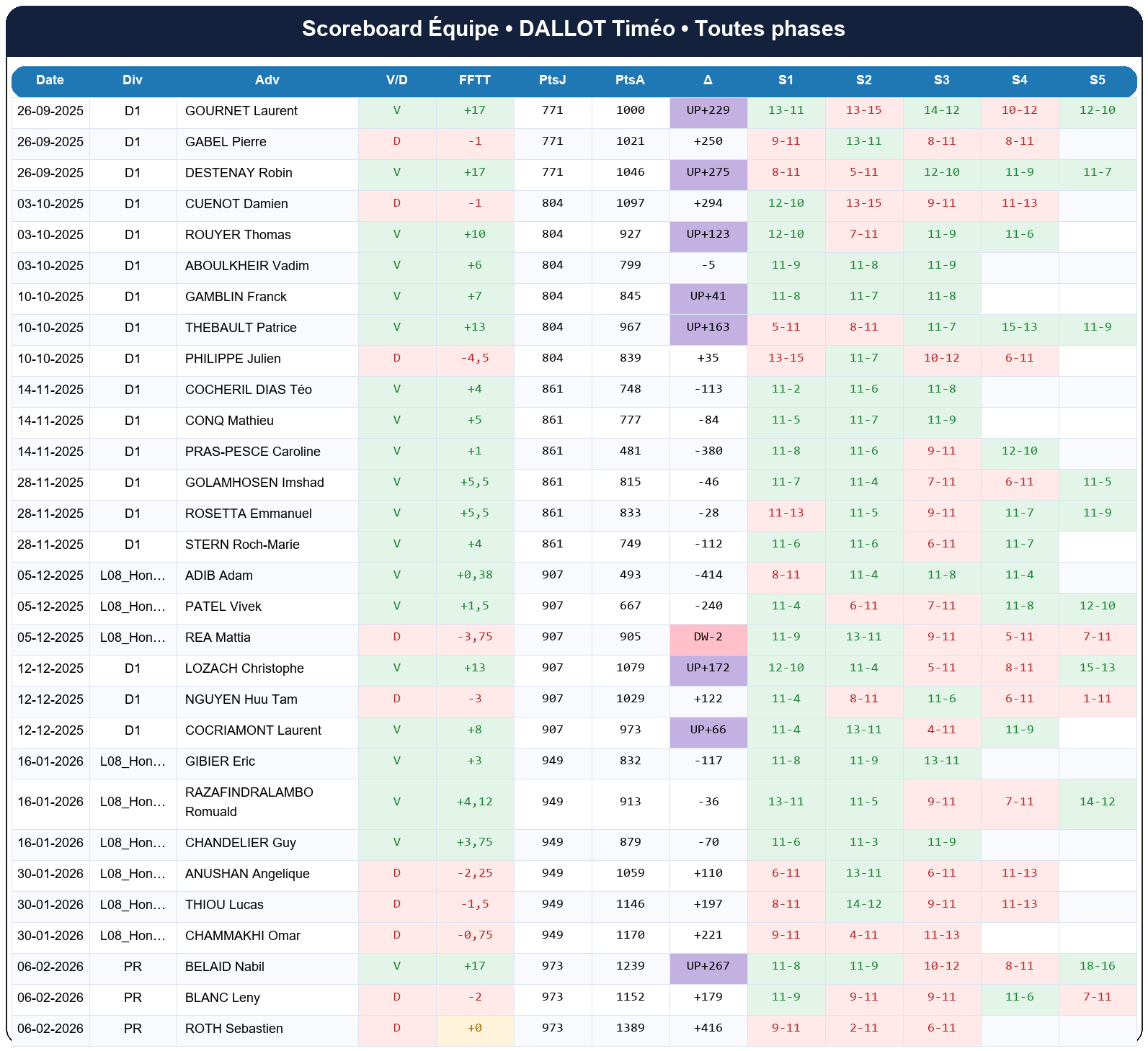The width and height of the screenshot is (1148, 1051).
Task: Select the -4,5 FFTT points cell
Action: (x=474, y=359)
